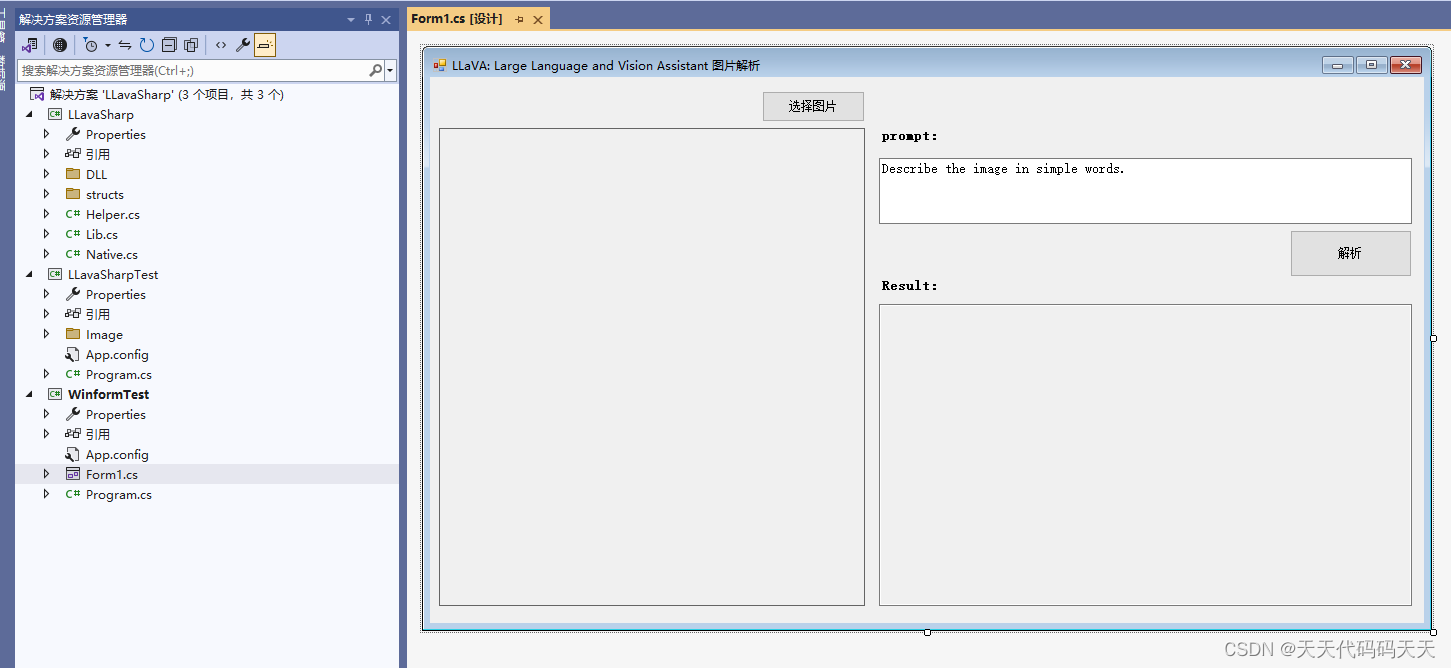Expand the DLL folder
This screenshot has height=668, width=1451.
click(46, 174)
